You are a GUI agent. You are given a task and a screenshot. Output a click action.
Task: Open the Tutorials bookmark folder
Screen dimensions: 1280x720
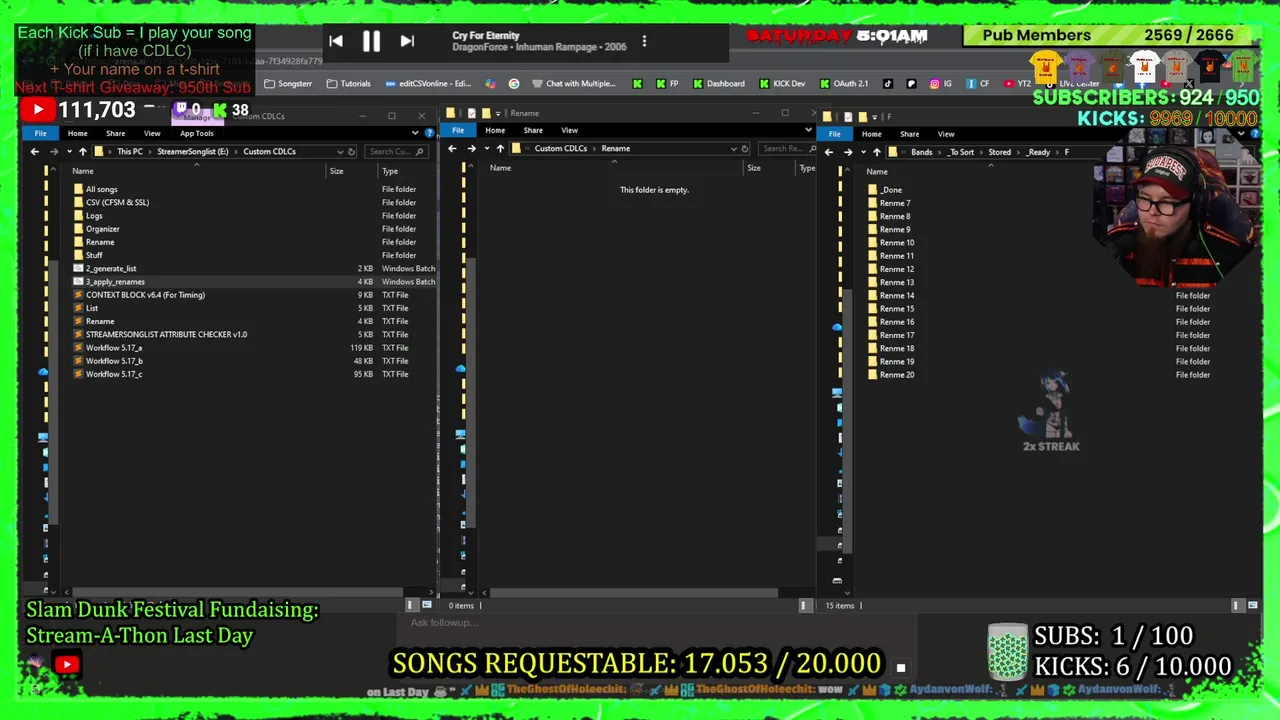tap(348, 84)
